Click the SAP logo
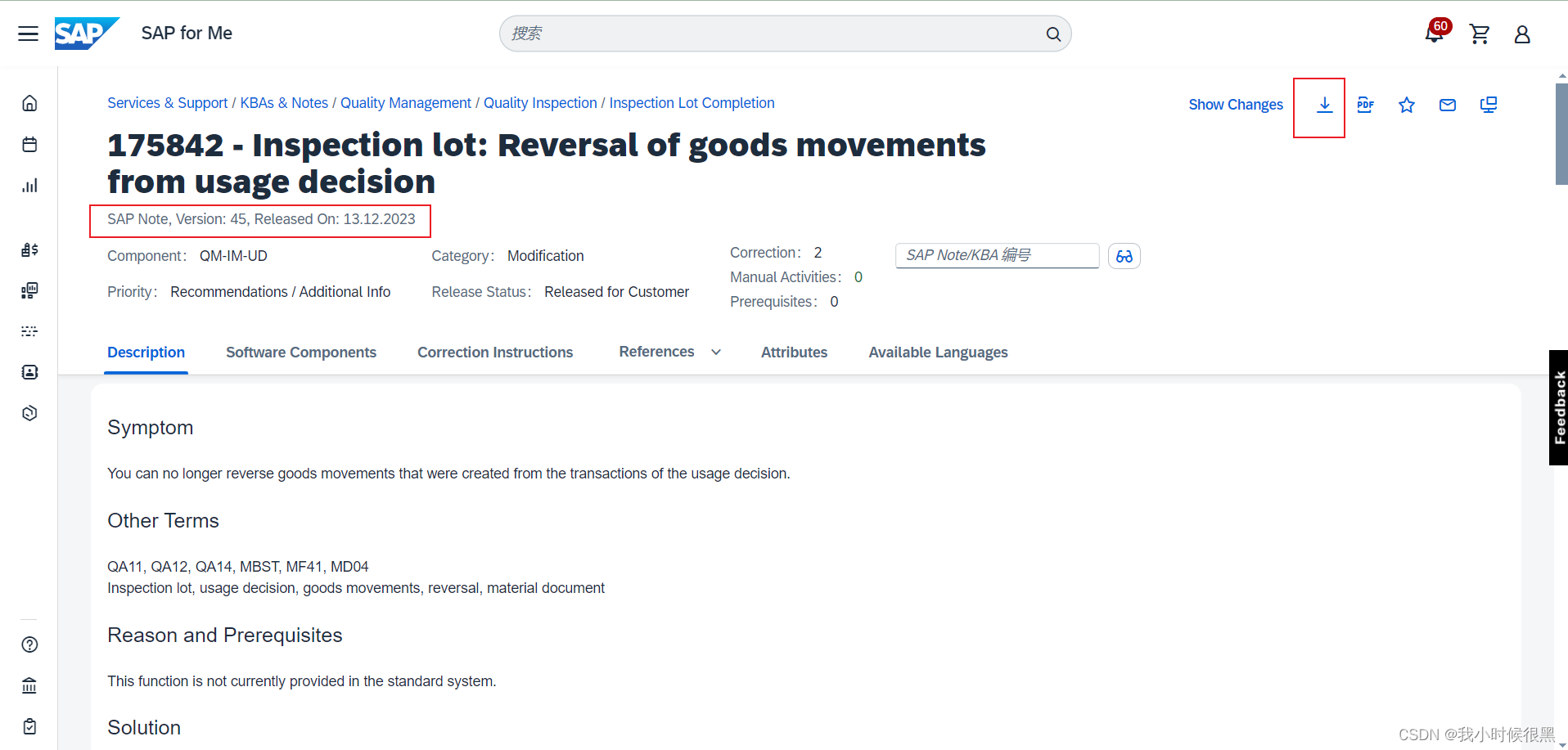 point(87,34)
